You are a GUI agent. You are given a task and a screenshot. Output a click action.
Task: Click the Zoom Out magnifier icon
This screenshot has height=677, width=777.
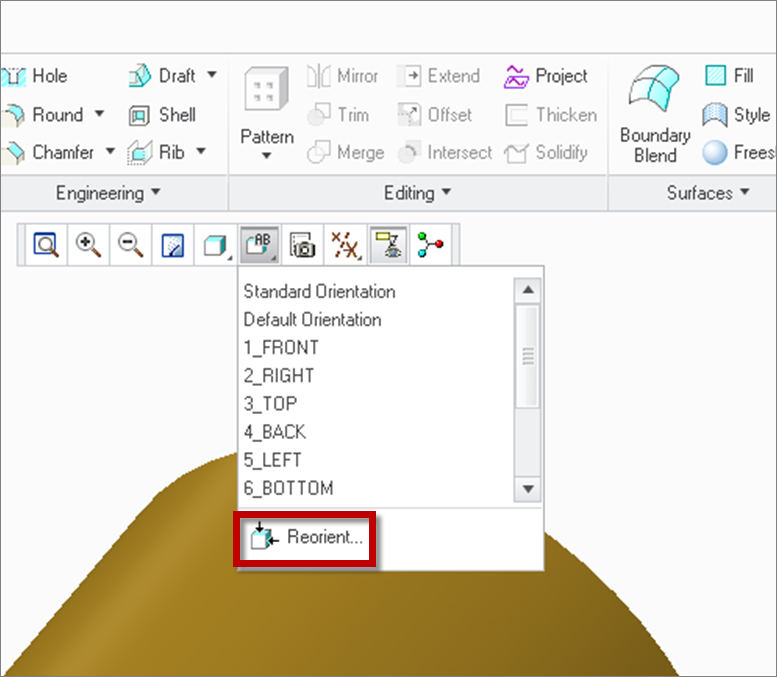[x=130, y=245]
